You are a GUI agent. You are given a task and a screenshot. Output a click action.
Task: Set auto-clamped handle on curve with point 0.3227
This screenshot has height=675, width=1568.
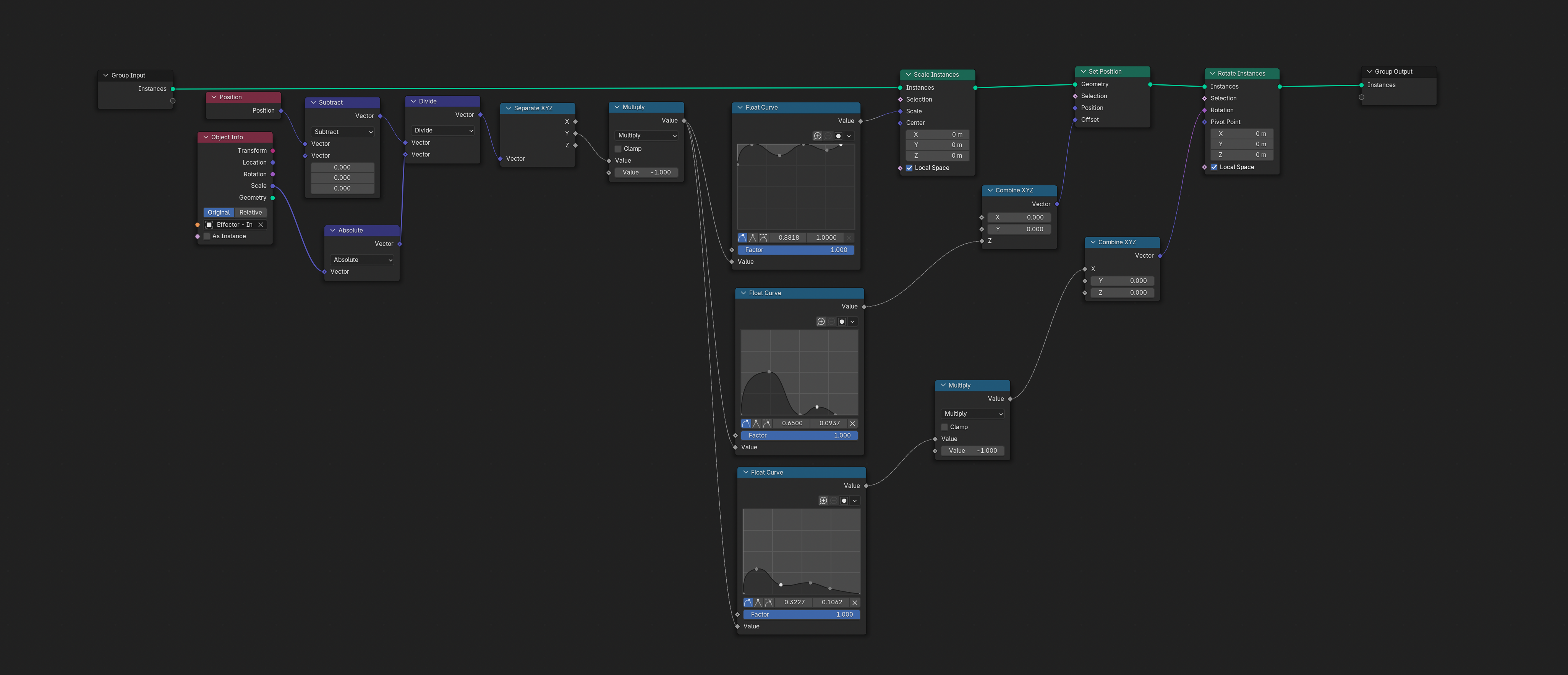tap(769, 602)
